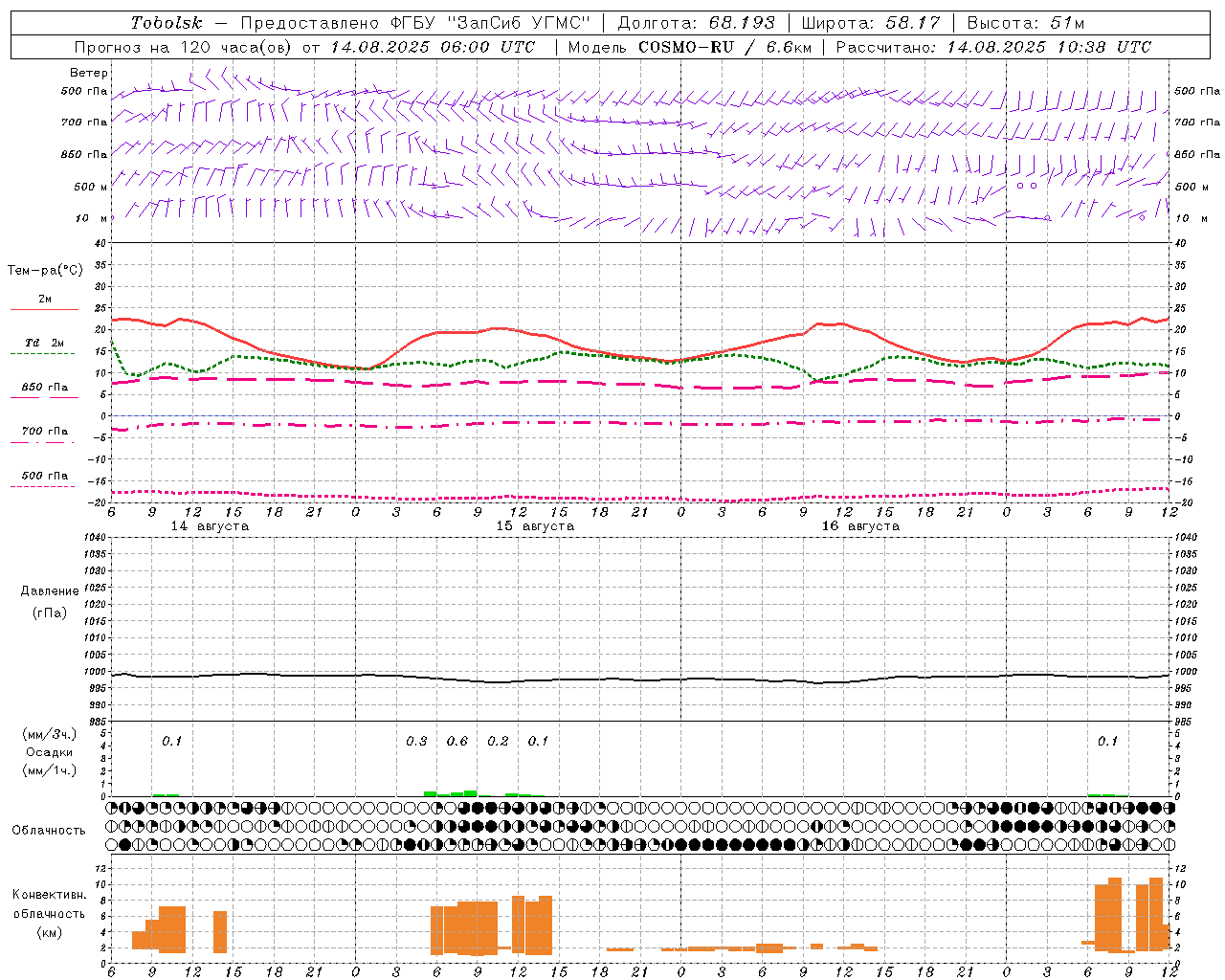The width and height of the screenshot is (1225, 980).
Task: Click the "Td 2м" dew point legend entry
Action: pos(45,345)
